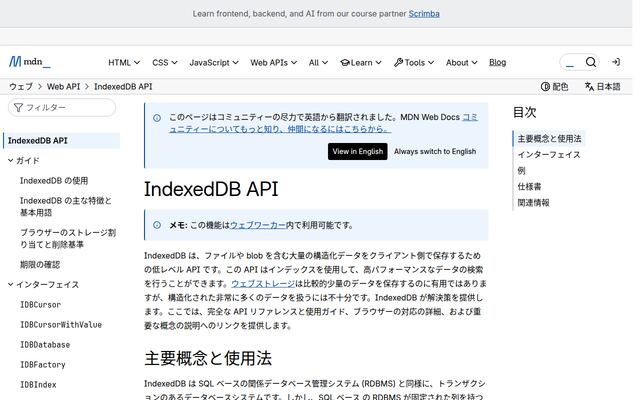Jump to 関連情報 in table of contents
This screenshot has height=400, width=640.
[x=533, y=202]
